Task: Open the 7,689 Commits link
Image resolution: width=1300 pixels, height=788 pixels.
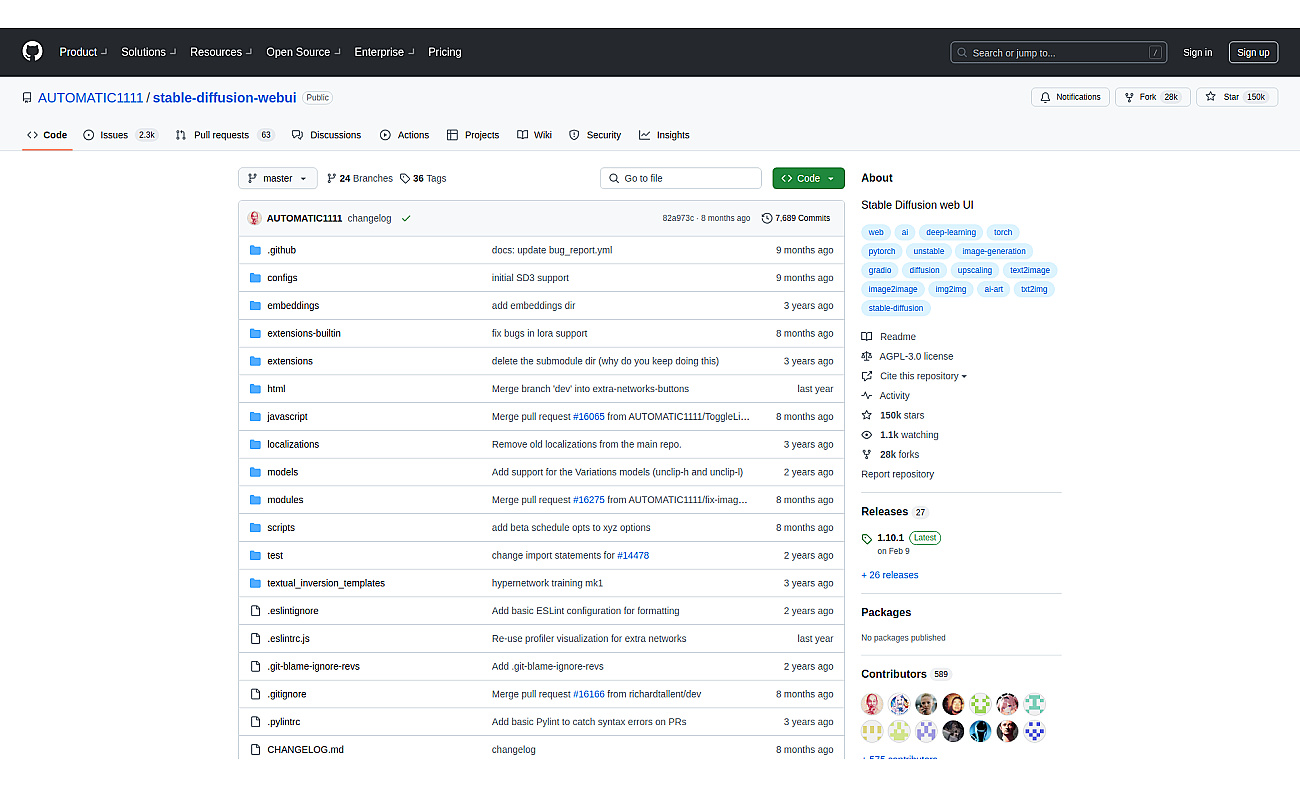Action: (x=796, y=218)
